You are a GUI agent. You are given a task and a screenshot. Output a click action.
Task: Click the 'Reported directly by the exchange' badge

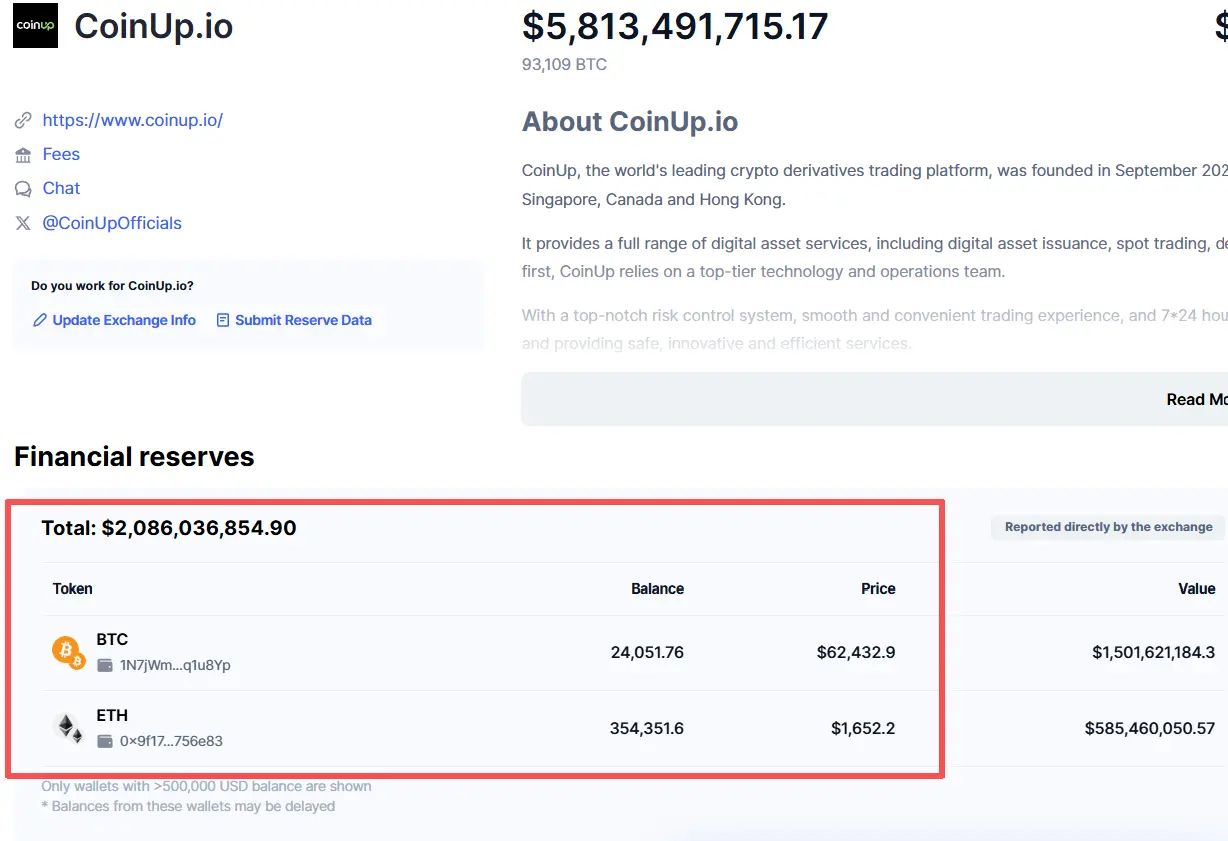coord(1108,527)
